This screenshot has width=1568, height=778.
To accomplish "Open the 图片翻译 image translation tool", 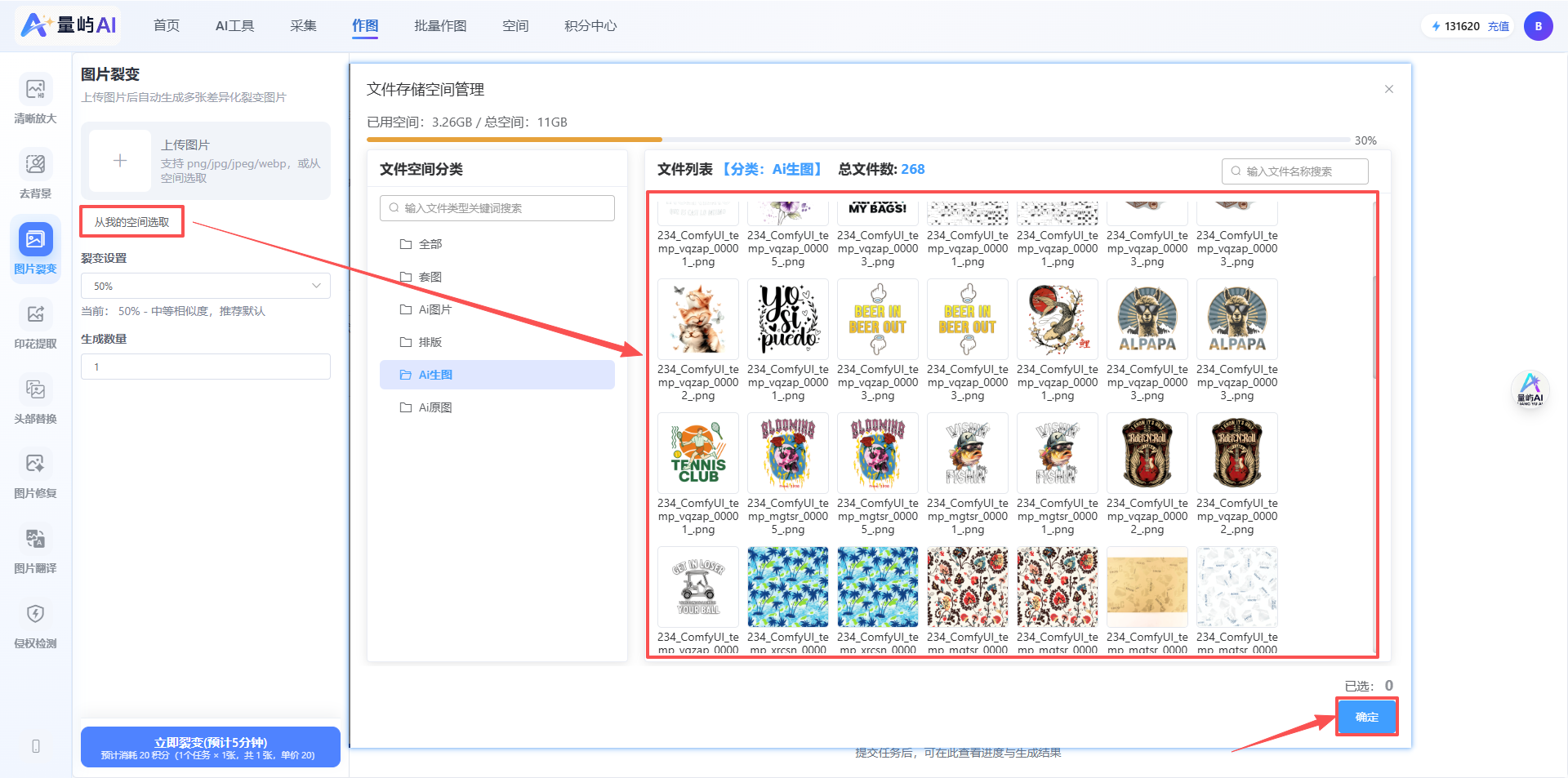I will pyautogui.click(x=35, y=549).
